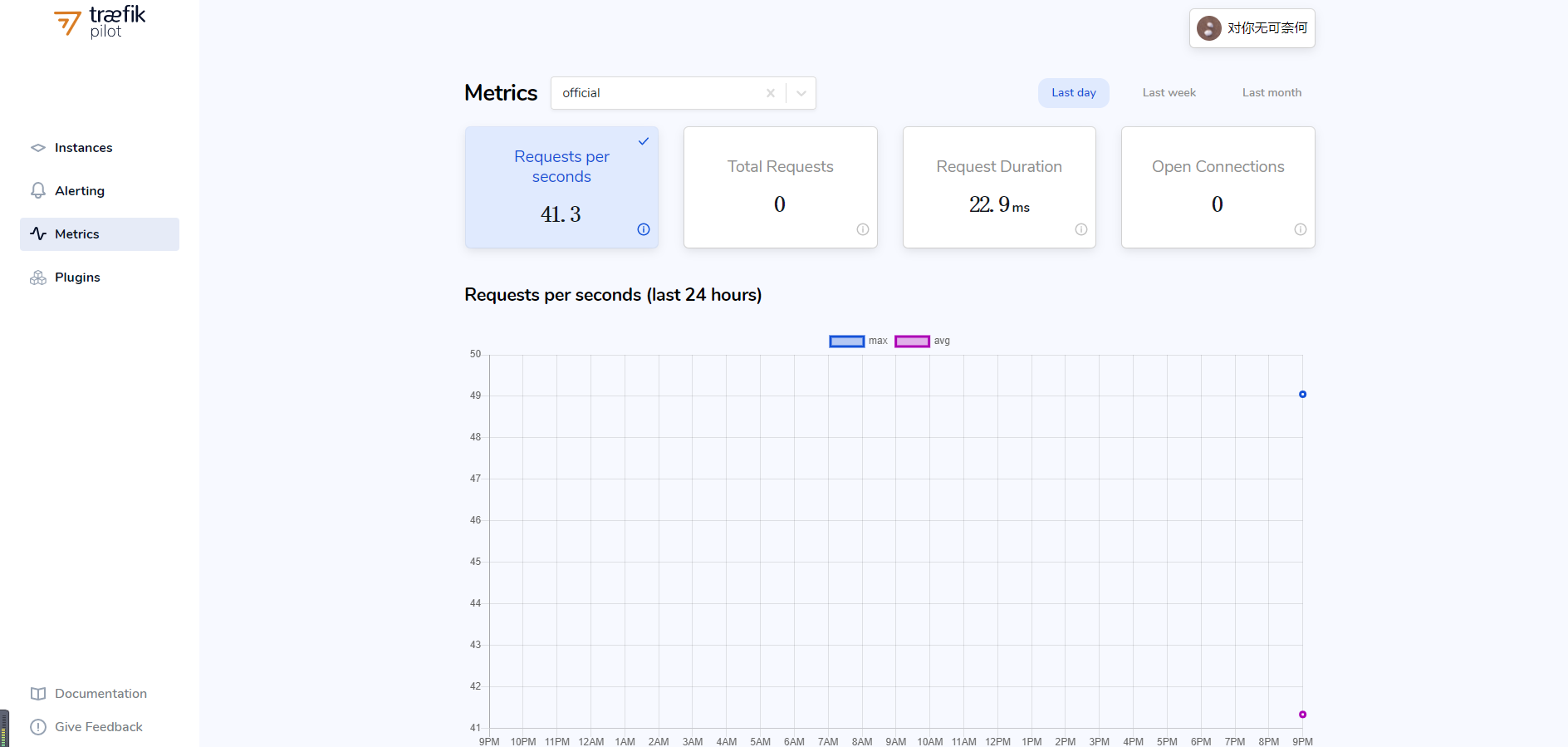Click the Give Feedback alert icon
This screenshot has height=747, width=1568.
tap(38, 727)
